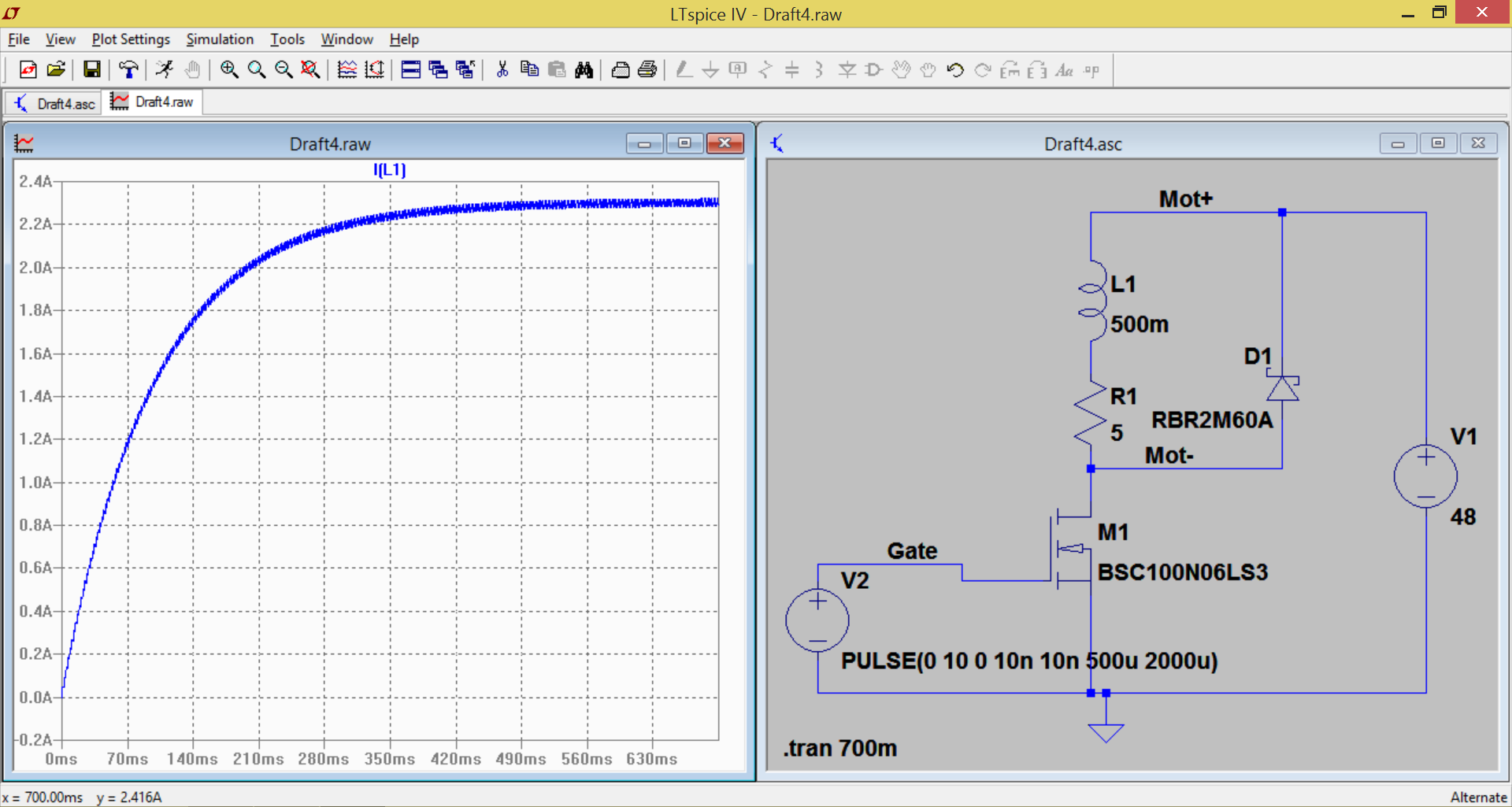Screen dimensions: 1512x807
Task: Minimize the Draft4.raw plot window
Action: pos(644,143)
